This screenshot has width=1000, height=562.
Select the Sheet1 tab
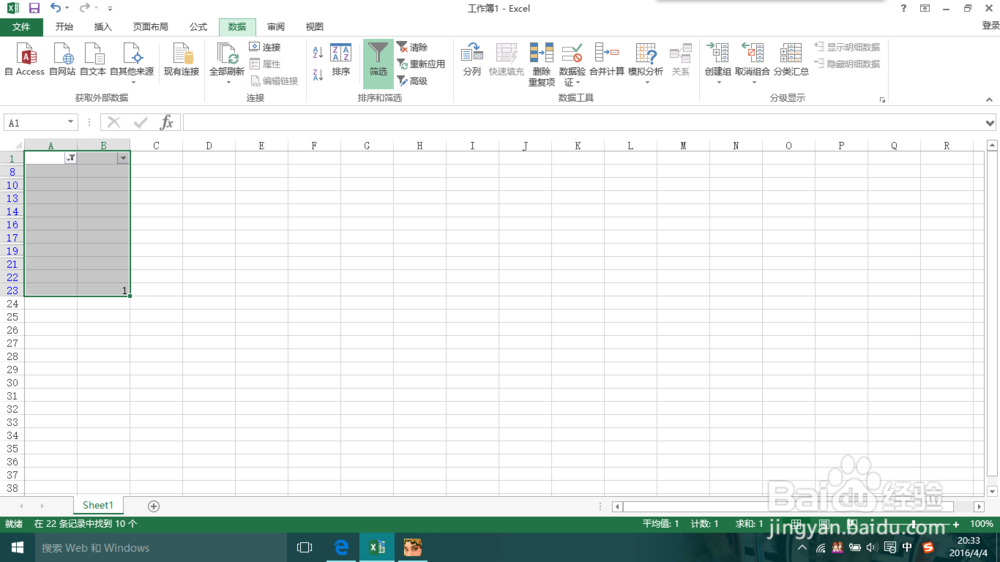click(x=98, y=505)
